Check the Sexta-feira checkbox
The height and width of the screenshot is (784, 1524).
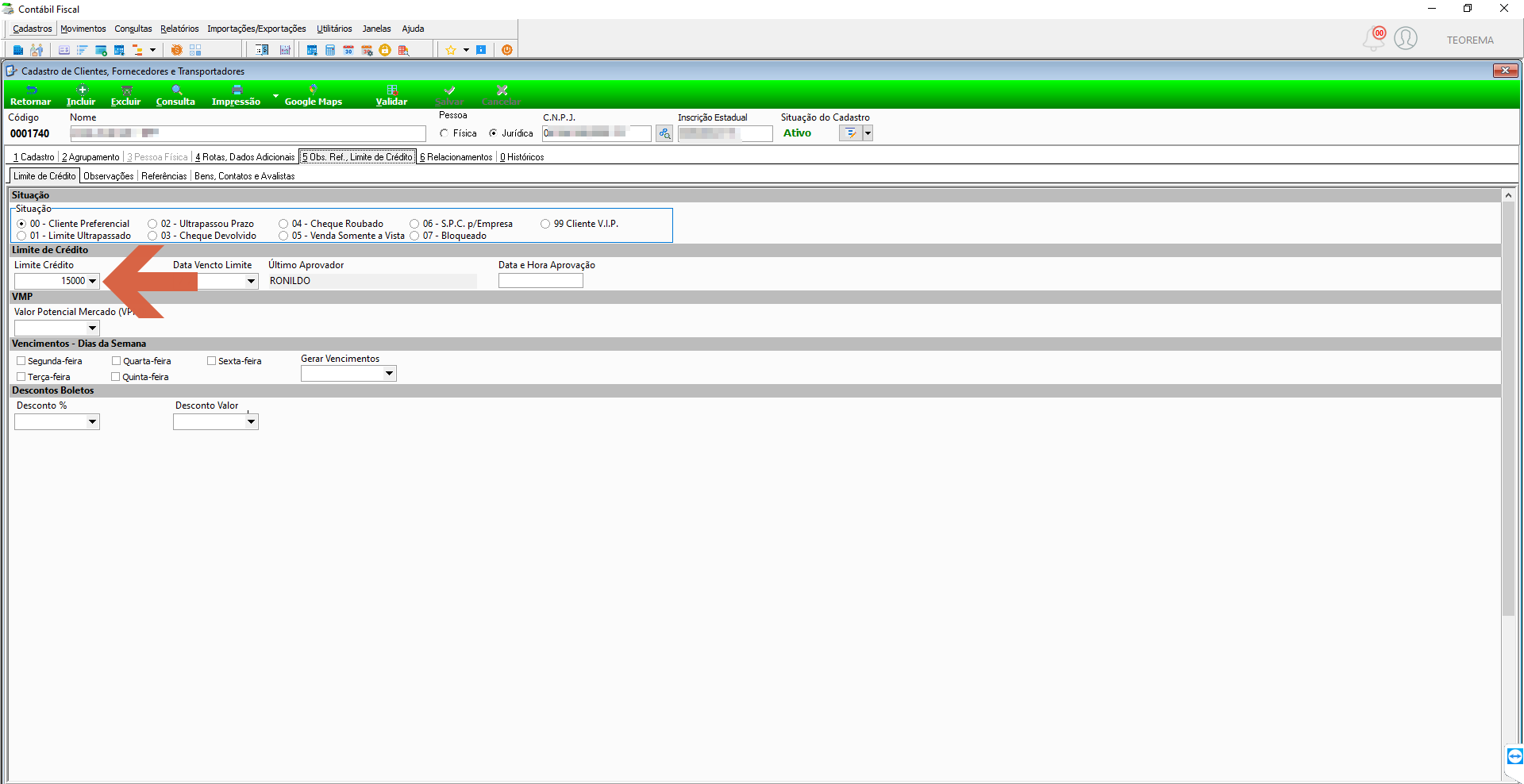click(212, 361)
